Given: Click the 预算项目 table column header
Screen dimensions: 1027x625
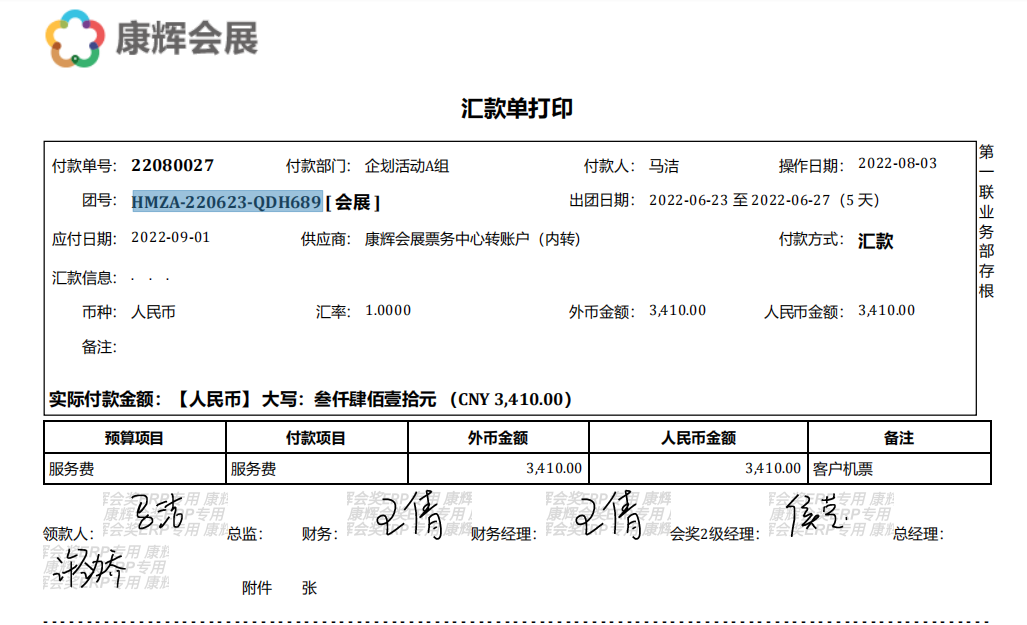Looking at the screenshot, I should (x=134, y=438).
